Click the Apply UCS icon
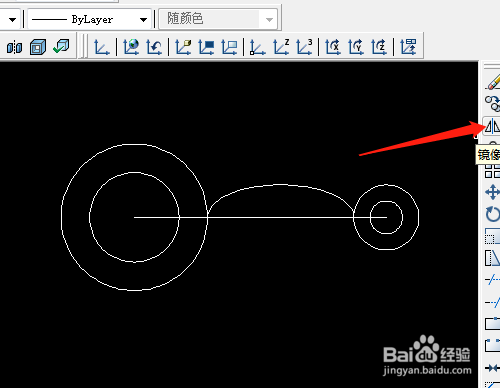This screenshot has height=388, width=500. (408, 47)
